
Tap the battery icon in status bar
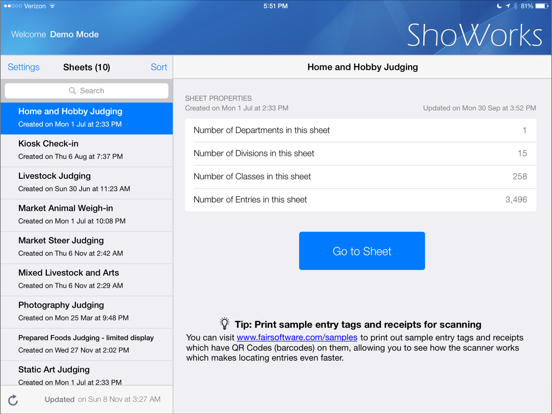click(541, 6)
